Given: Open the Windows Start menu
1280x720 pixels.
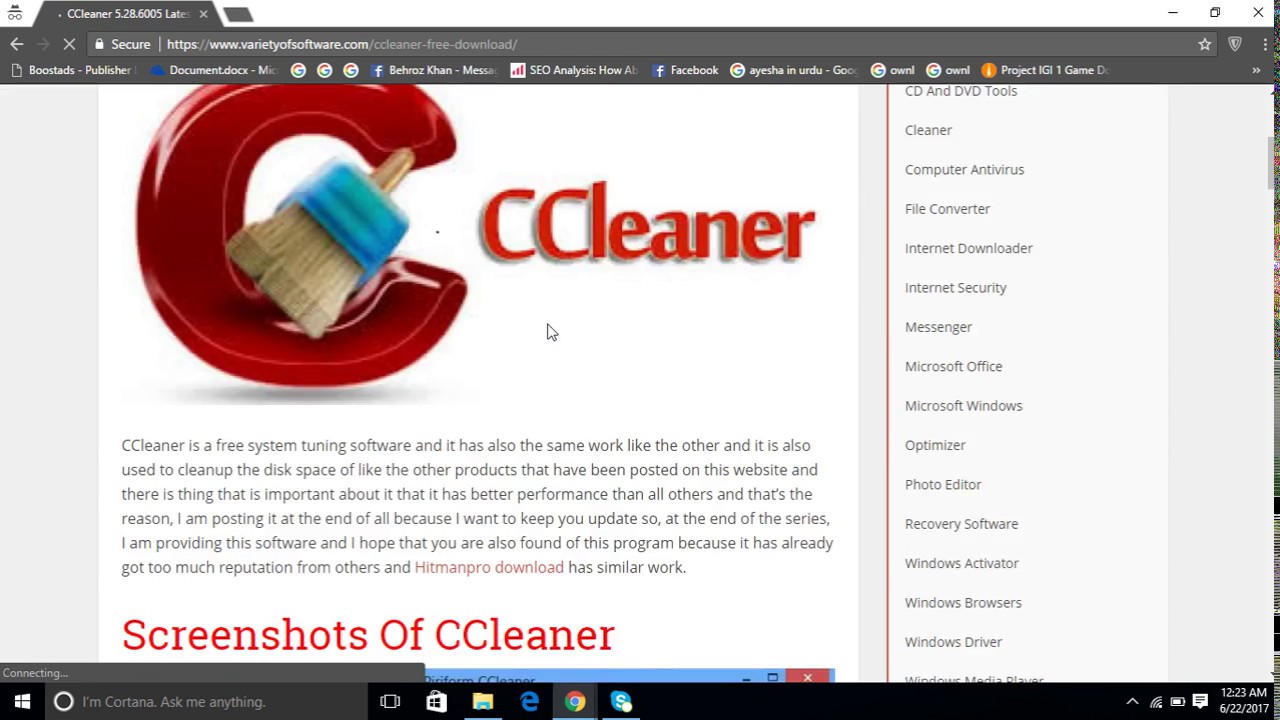Looking at the screenshot, I should click(22, 702).
